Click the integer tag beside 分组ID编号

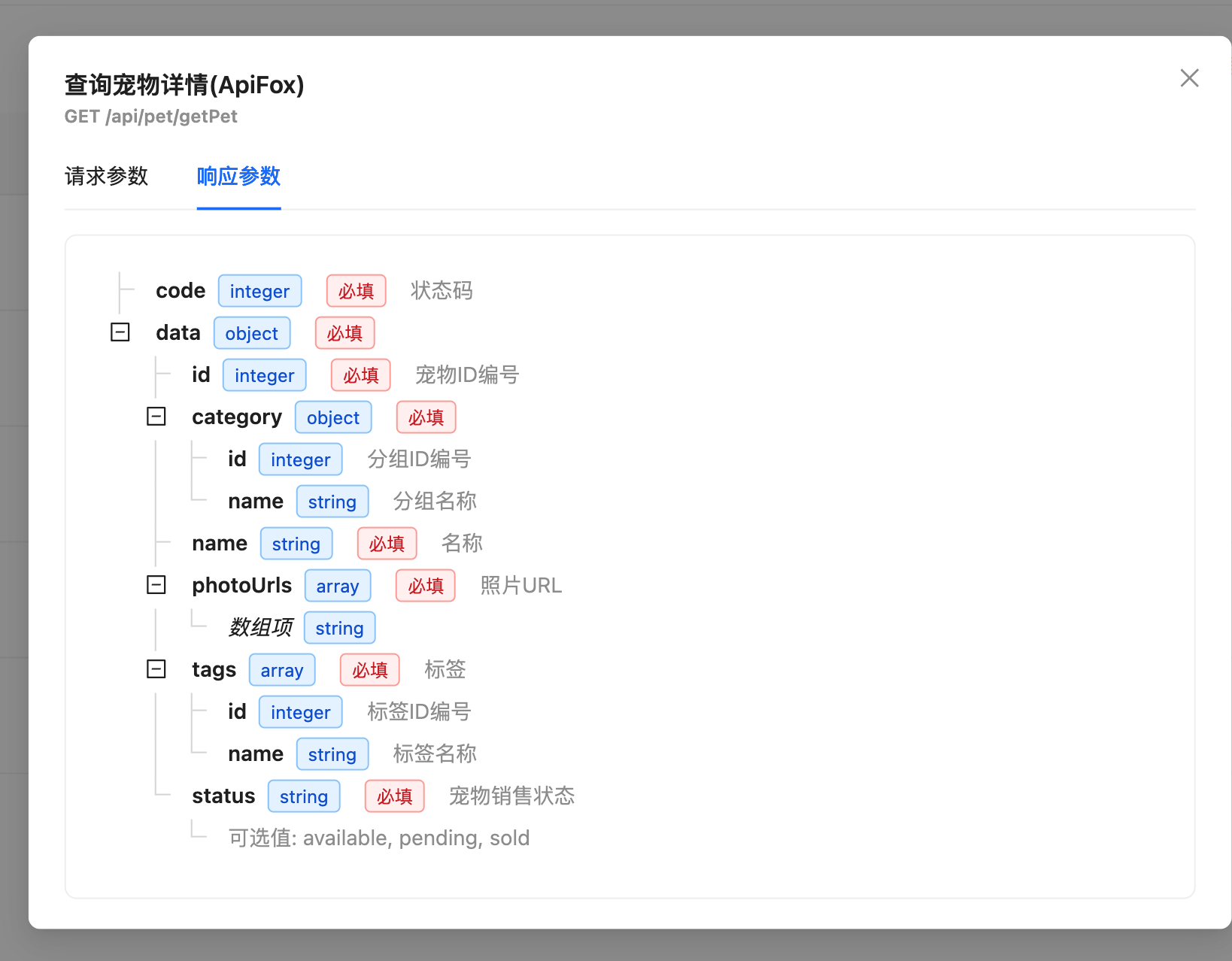coord(300,459)
